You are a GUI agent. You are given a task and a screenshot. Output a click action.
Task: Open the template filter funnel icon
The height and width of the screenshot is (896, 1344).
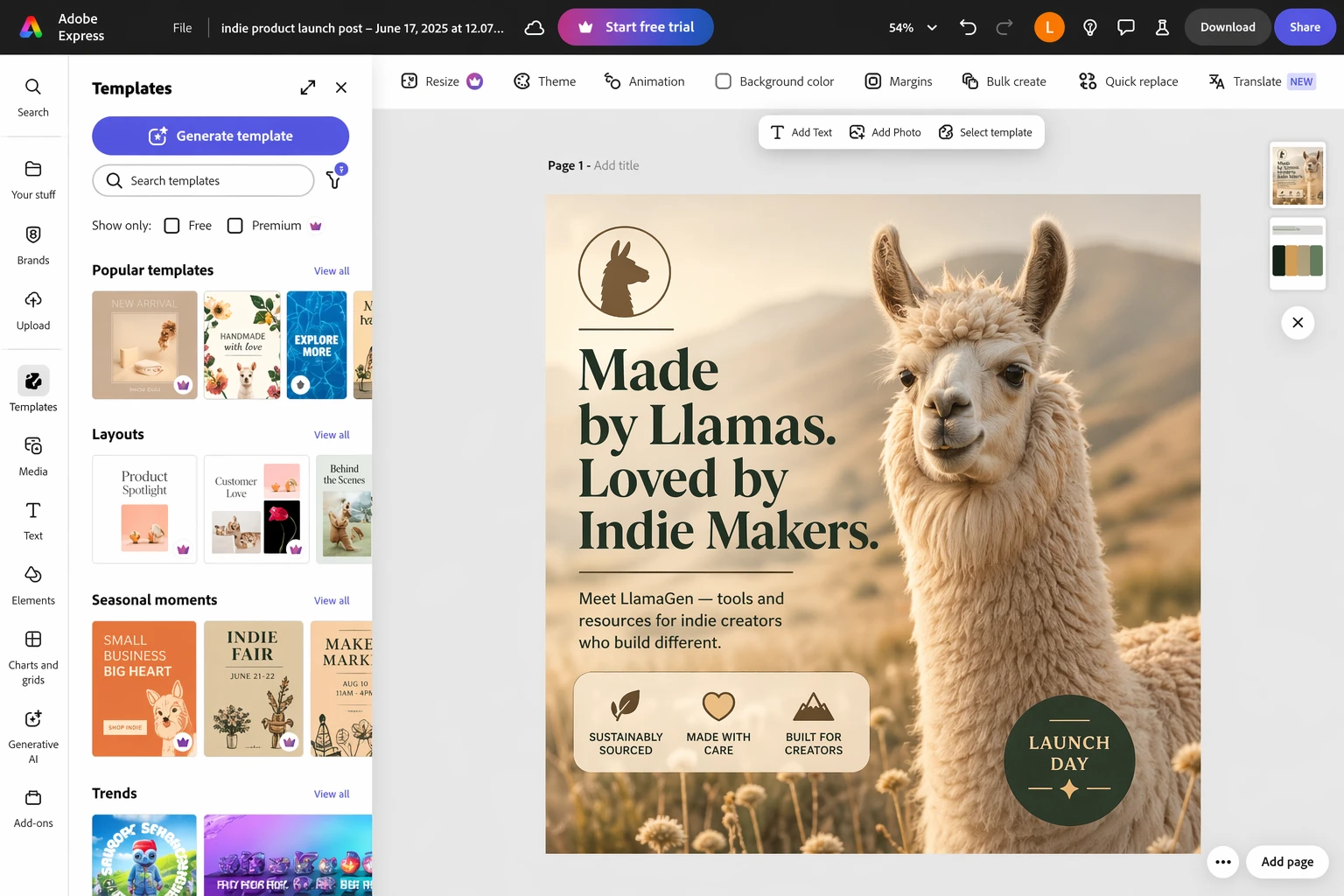pyautogui.click(x=334, y=179)
